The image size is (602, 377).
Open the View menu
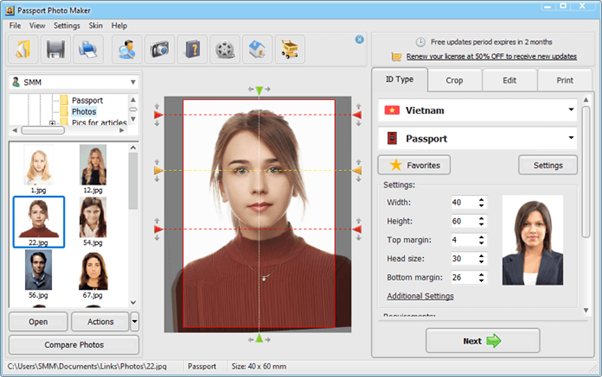tap(37, 26)
